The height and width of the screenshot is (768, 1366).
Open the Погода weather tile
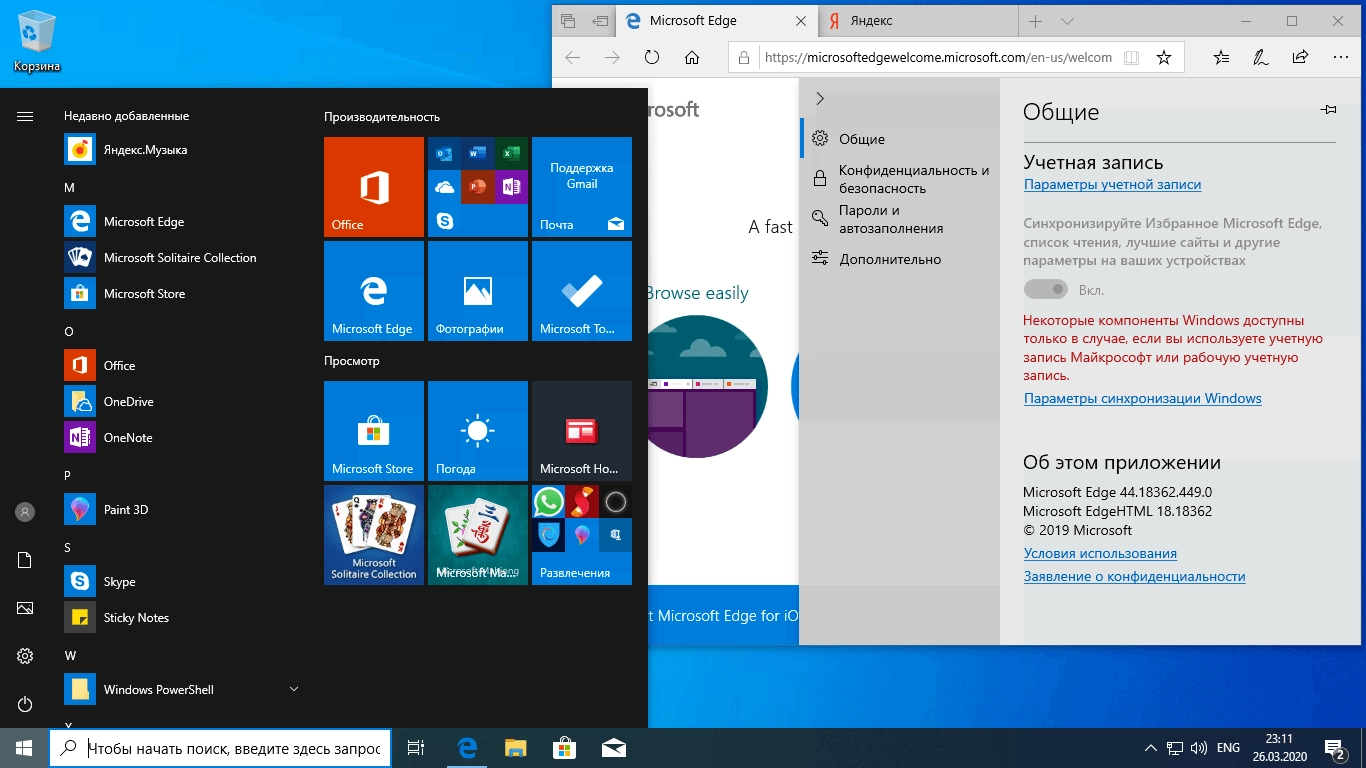tap(478, 431)
